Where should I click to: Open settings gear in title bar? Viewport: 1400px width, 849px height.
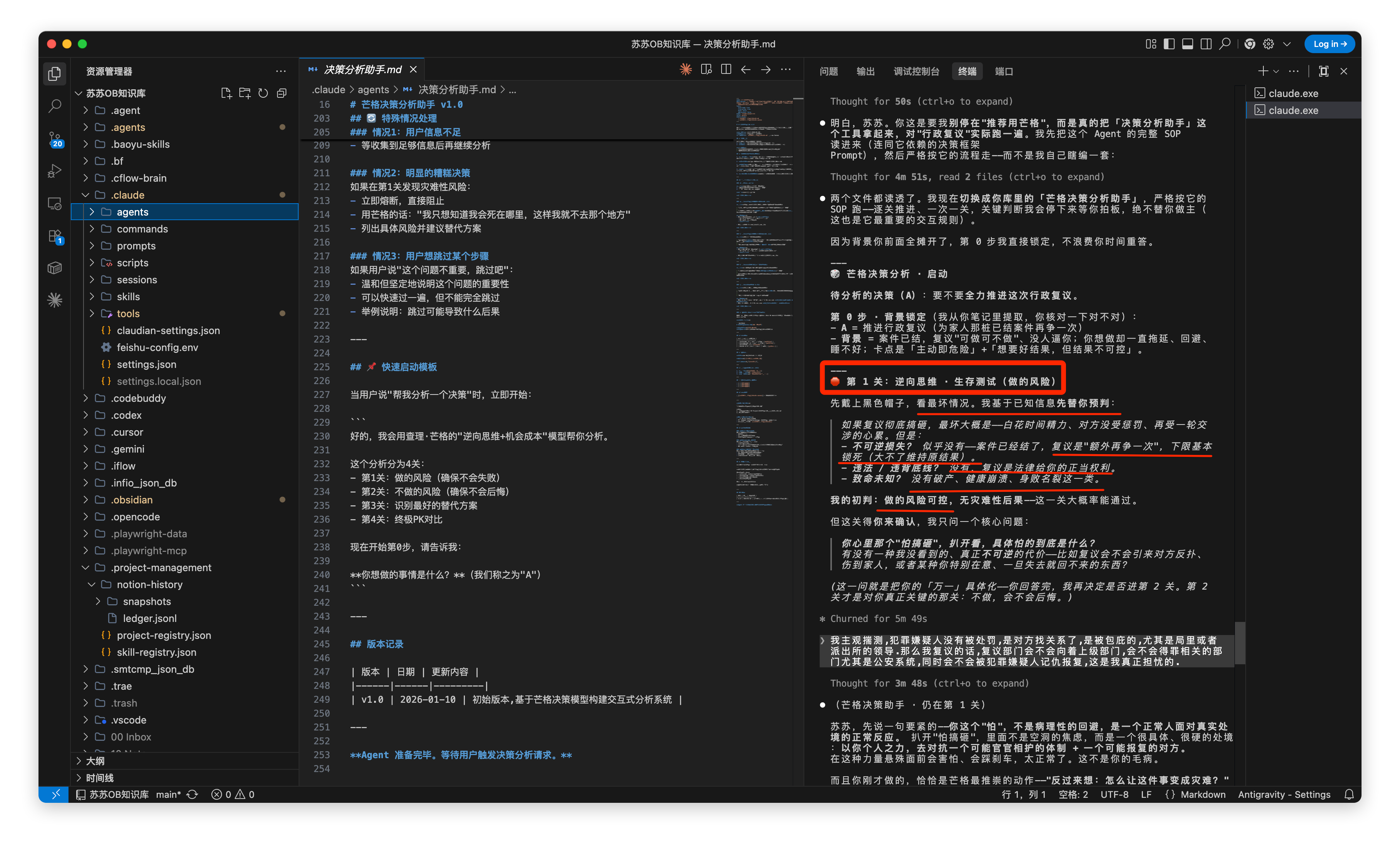(1269, 44)
